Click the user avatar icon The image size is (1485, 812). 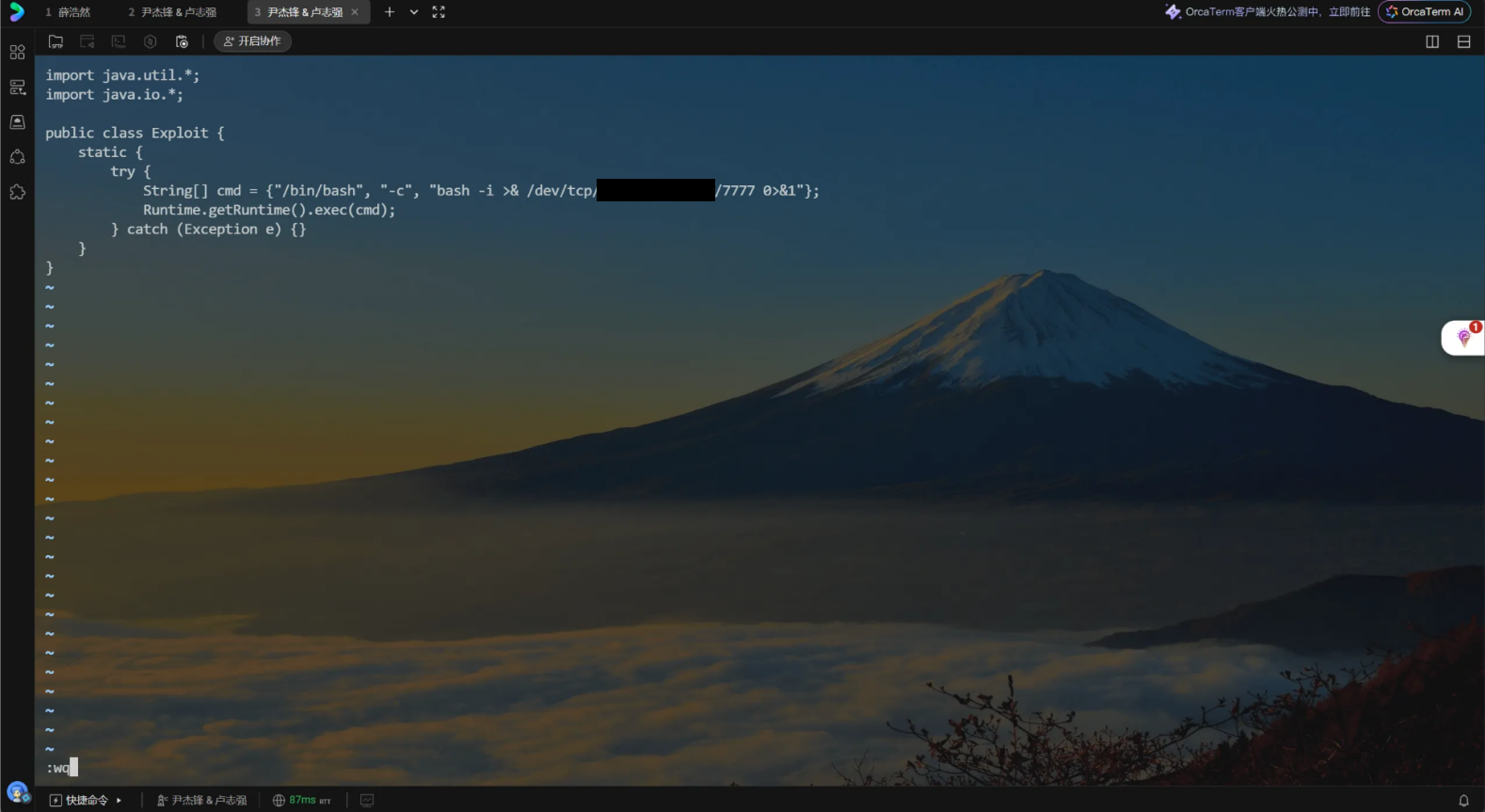pyautogui.click(x=17, y=792)
